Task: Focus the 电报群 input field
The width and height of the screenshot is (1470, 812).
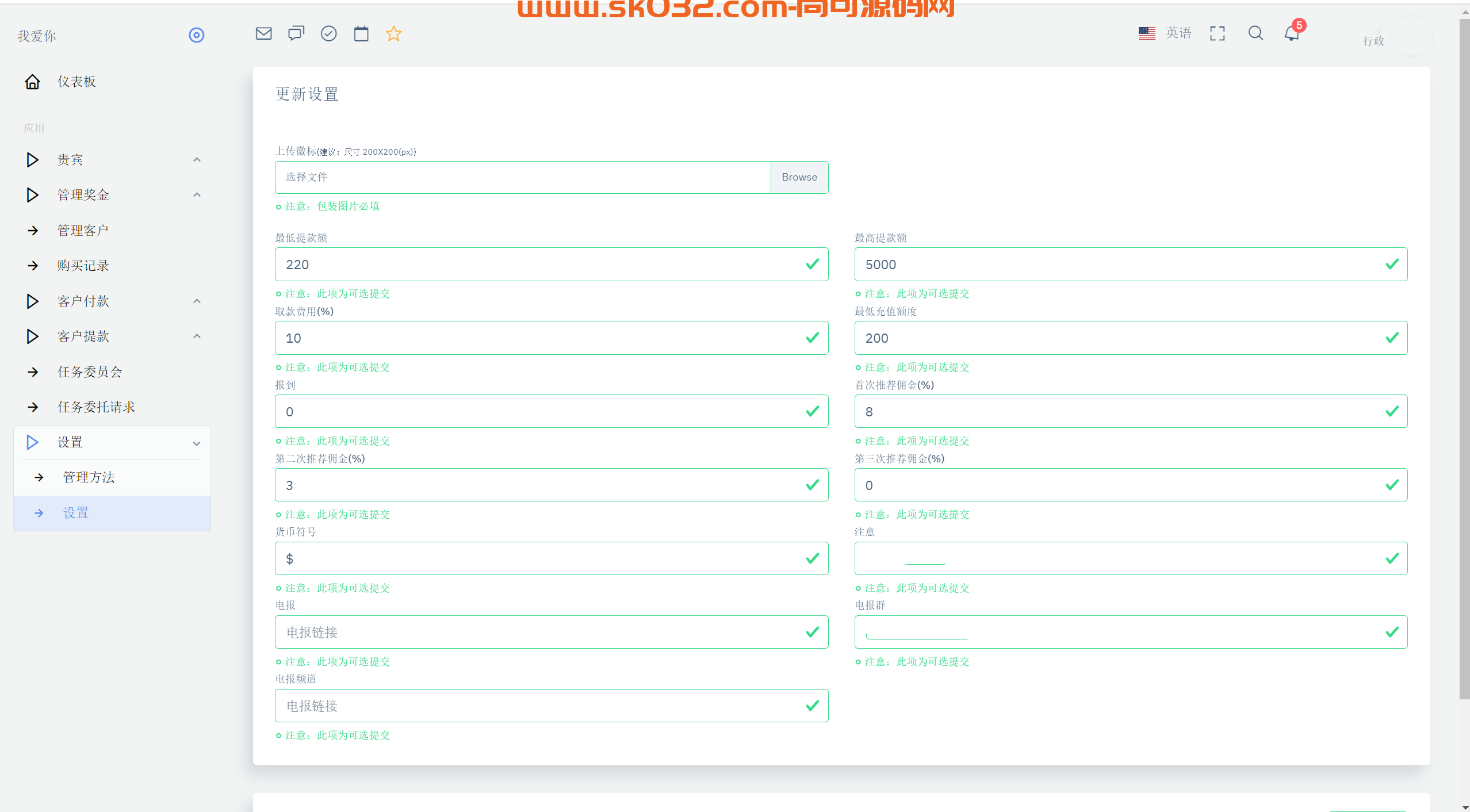Action: [x=1131, y=633]
